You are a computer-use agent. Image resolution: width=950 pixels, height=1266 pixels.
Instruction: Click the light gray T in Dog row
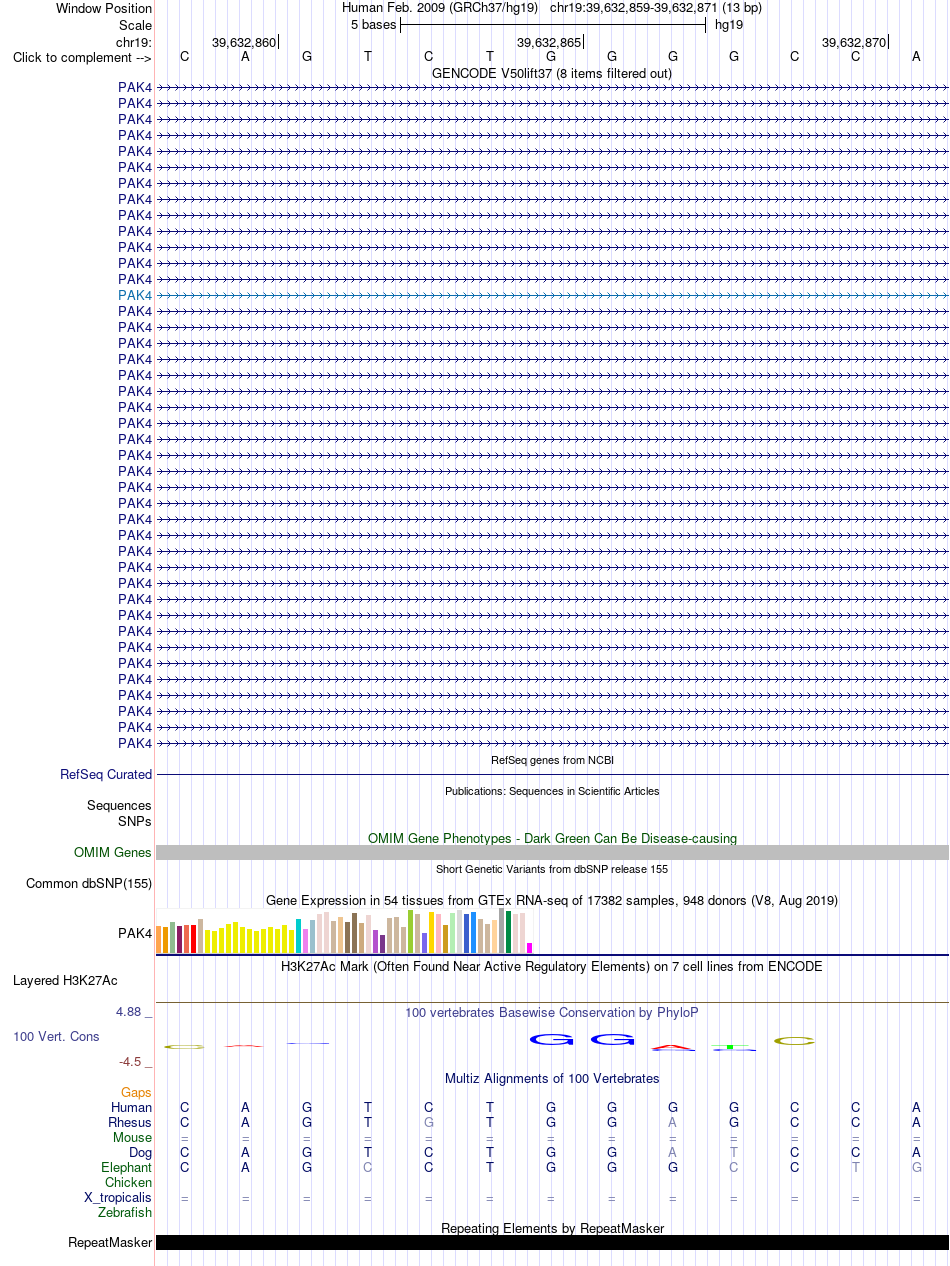pos(734,1152)
